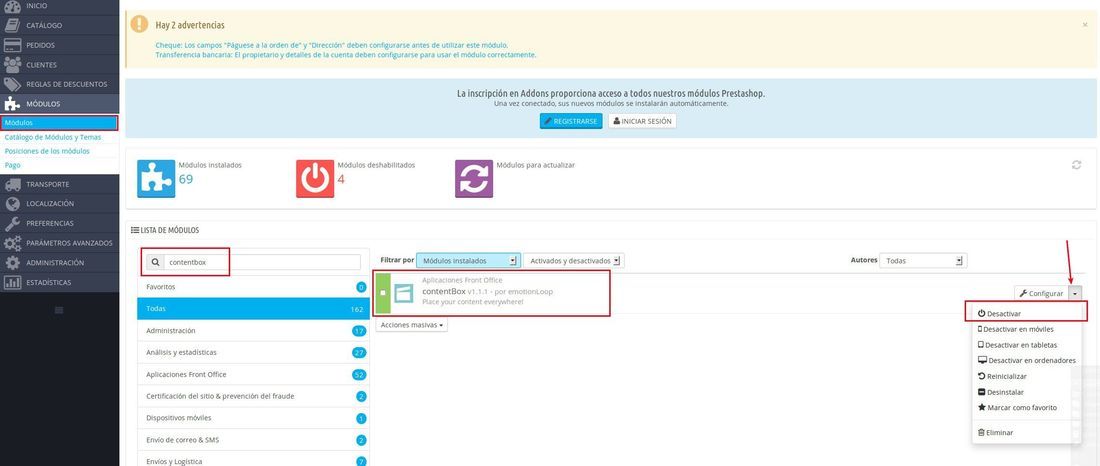Tick the contentBox module checkbox

(x=382, y=293)
